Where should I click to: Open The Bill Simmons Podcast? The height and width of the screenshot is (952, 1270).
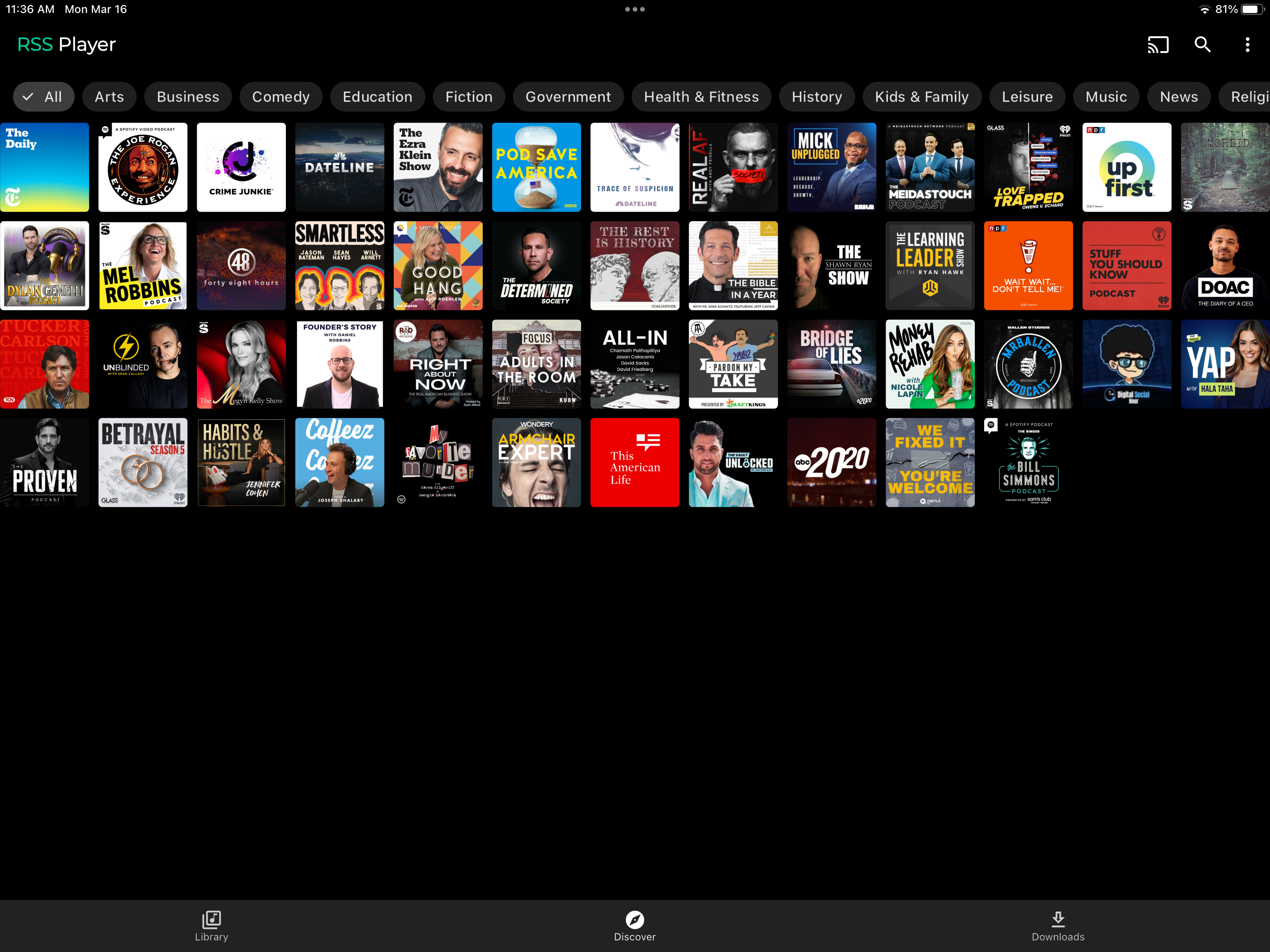[x=1028, y=463]
